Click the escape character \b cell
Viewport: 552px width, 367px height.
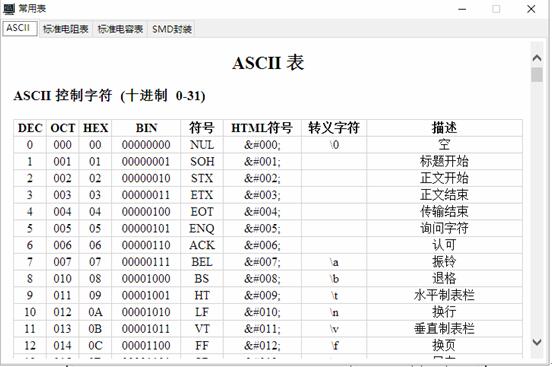(x=334, y=279)
